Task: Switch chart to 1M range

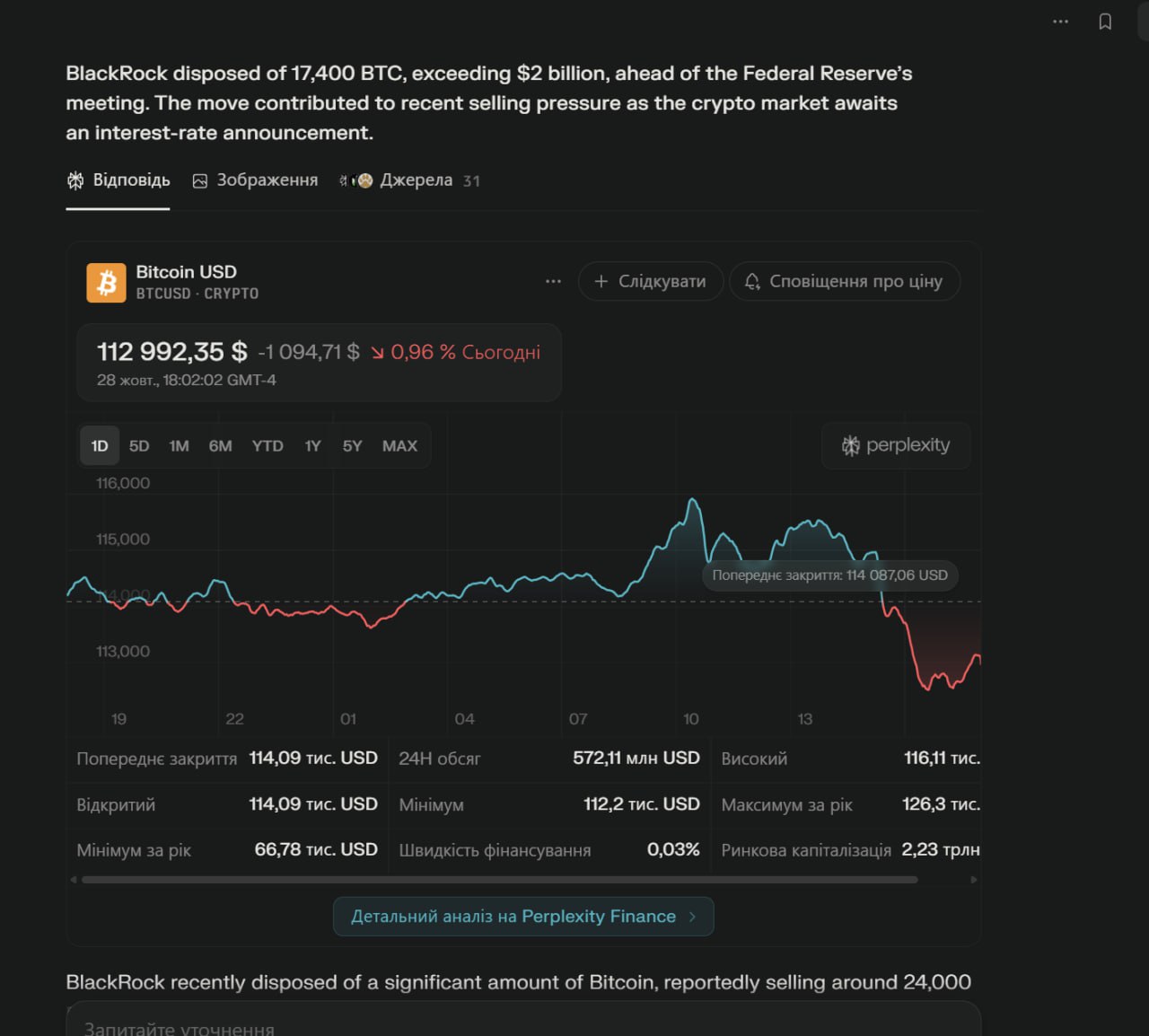Action: tap(179, 446)
